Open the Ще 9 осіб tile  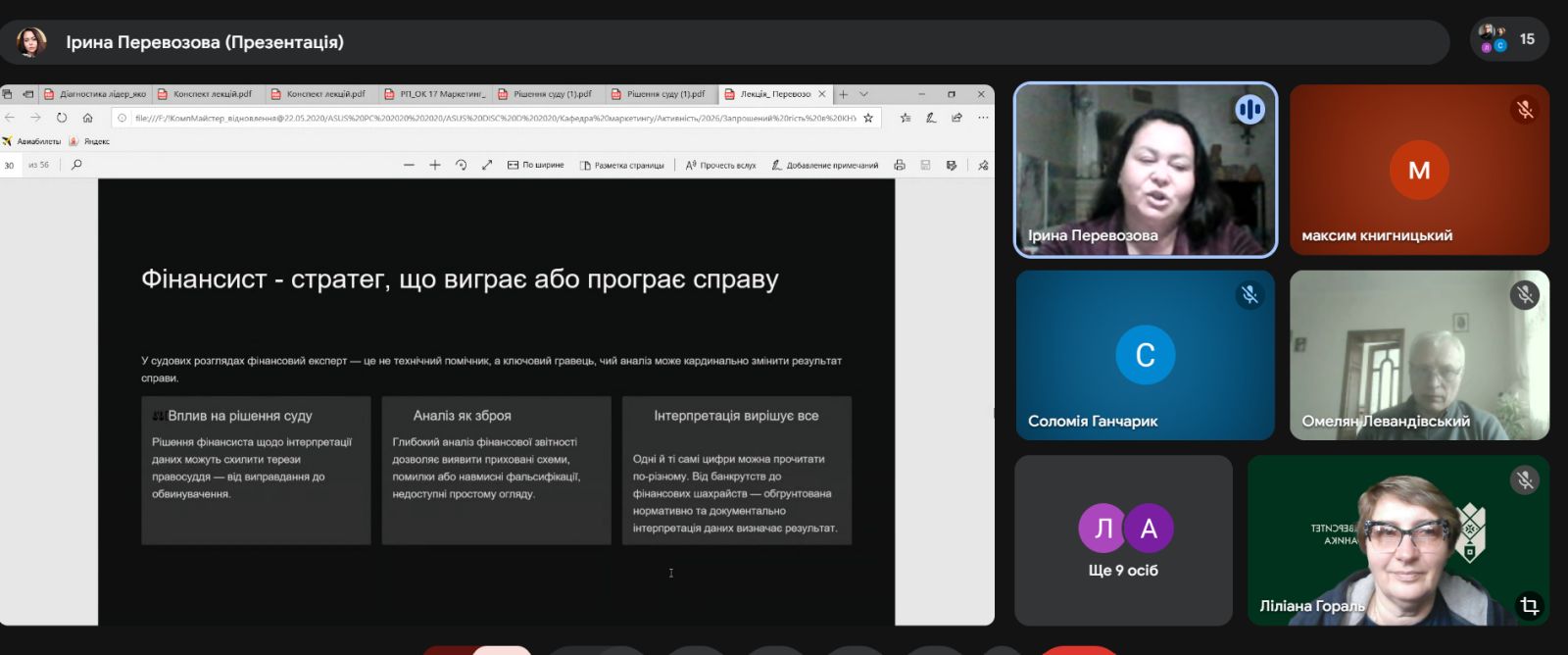coord(1123,540)
